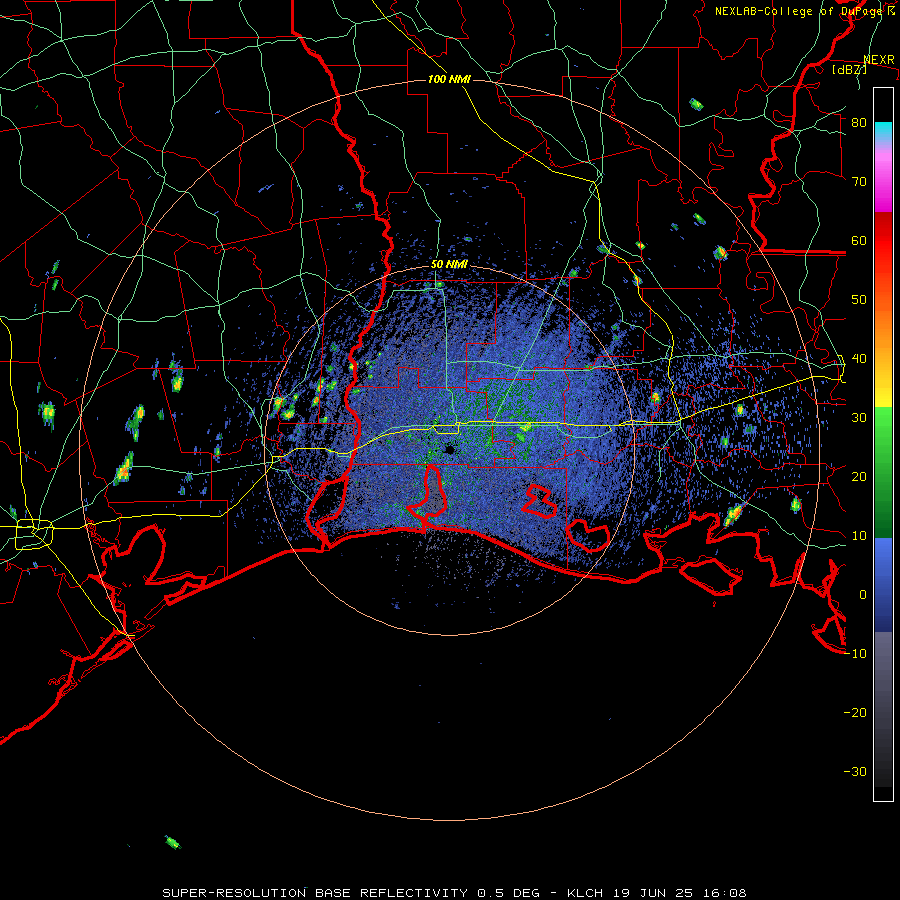
Task: Click the 80 value on the reflectivity scale
Action: (859, 123)
